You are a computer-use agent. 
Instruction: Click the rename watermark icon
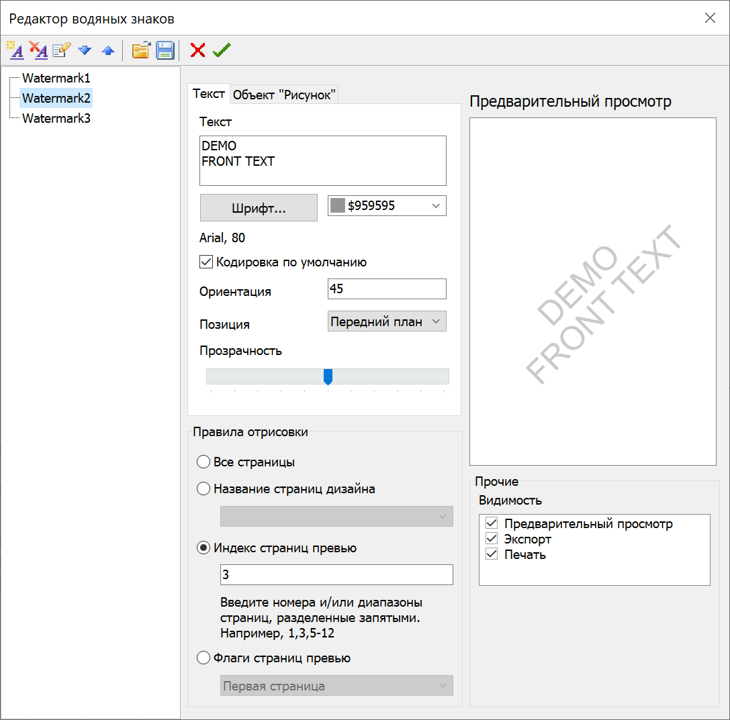coord(62,50)
